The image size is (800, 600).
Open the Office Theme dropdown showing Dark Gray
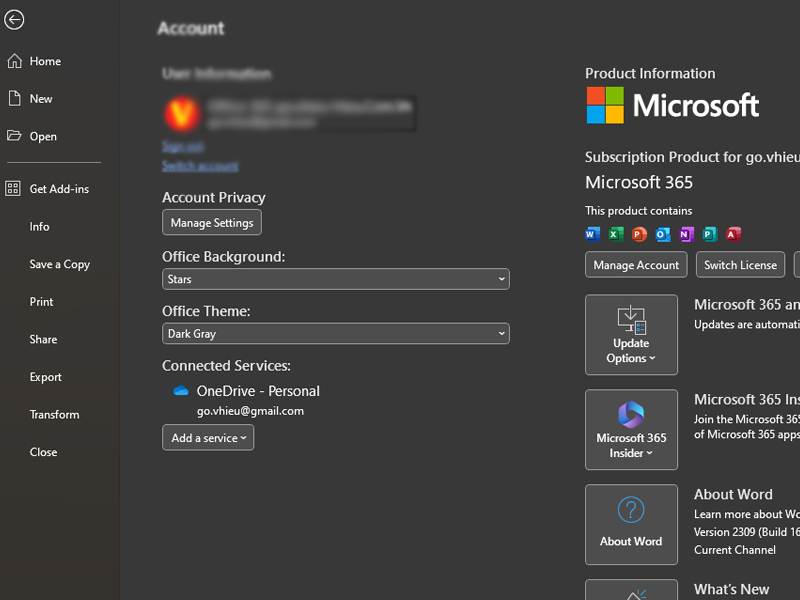[336, 334]
